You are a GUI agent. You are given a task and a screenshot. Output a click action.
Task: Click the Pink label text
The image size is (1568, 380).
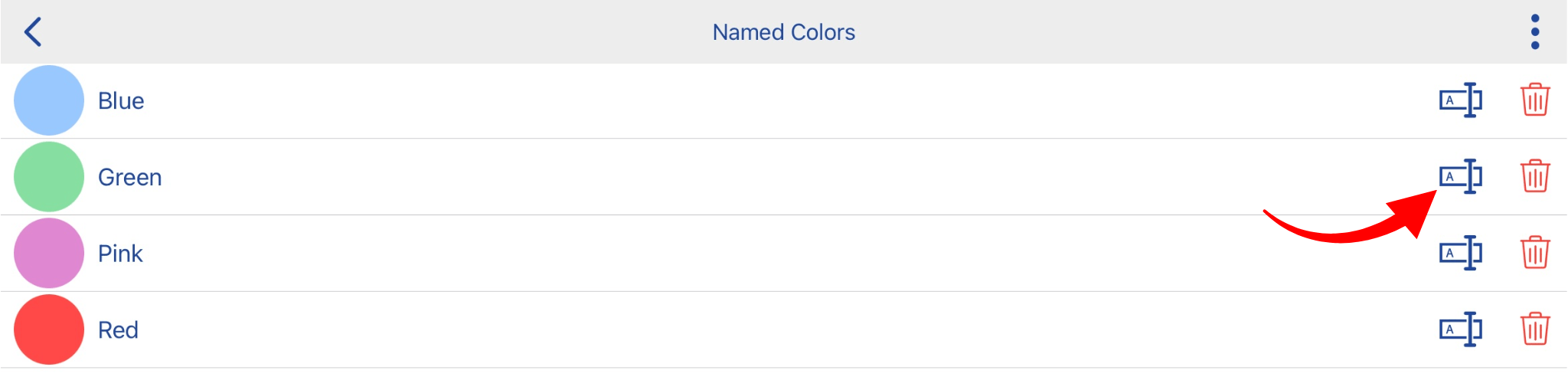click(x=120, y=254)
